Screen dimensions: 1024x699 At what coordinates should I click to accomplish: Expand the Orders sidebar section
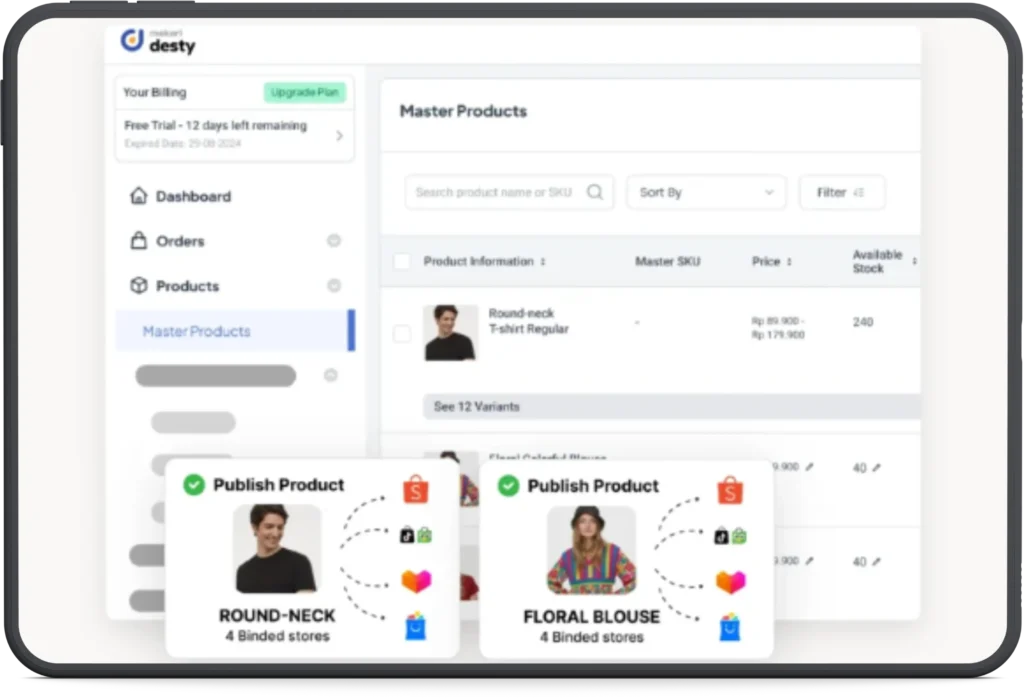pyautogui.click(x=334, y=241)
